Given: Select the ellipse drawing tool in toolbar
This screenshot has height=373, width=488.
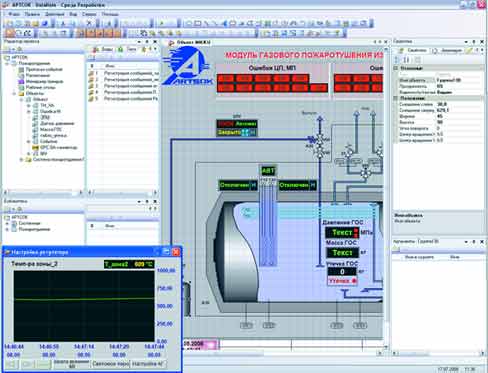Looking at the screenshot, I should coord(189,23).
